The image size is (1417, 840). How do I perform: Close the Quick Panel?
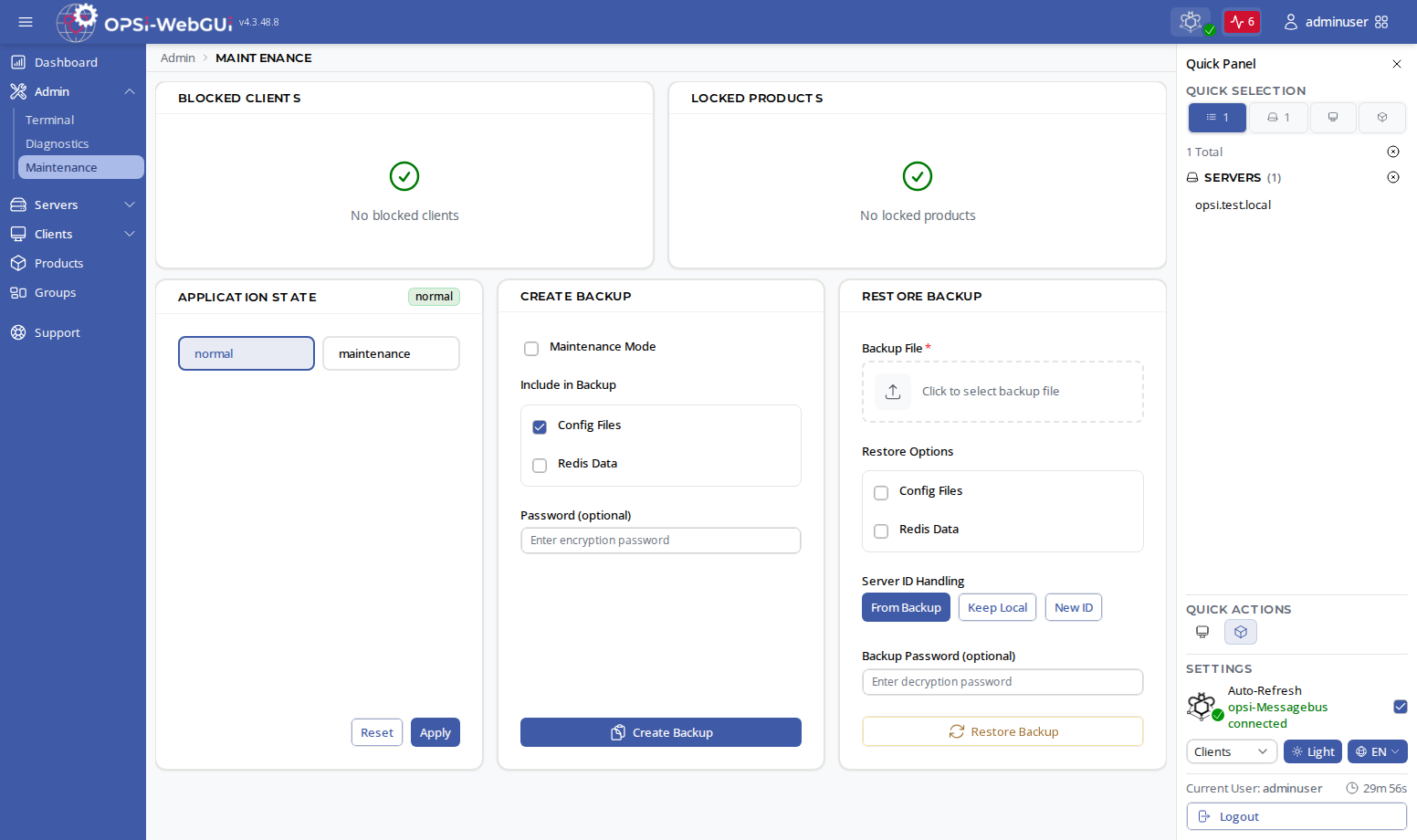coord(1397,64)
